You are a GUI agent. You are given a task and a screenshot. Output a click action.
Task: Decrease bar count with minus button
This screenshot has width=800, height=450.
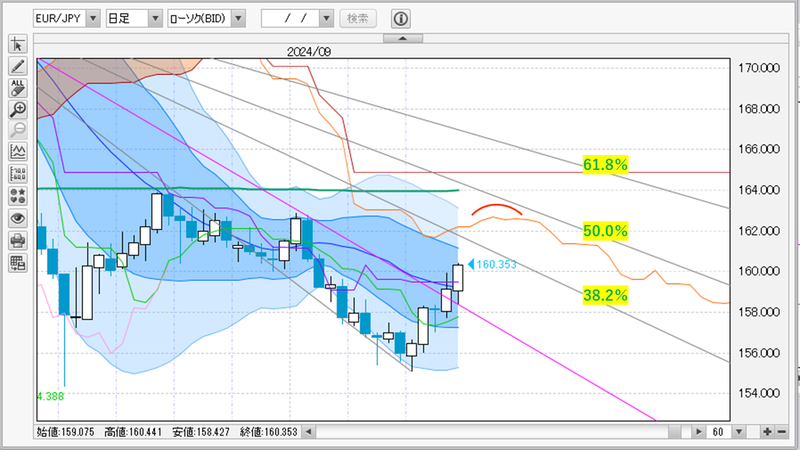tap(782, 432)
